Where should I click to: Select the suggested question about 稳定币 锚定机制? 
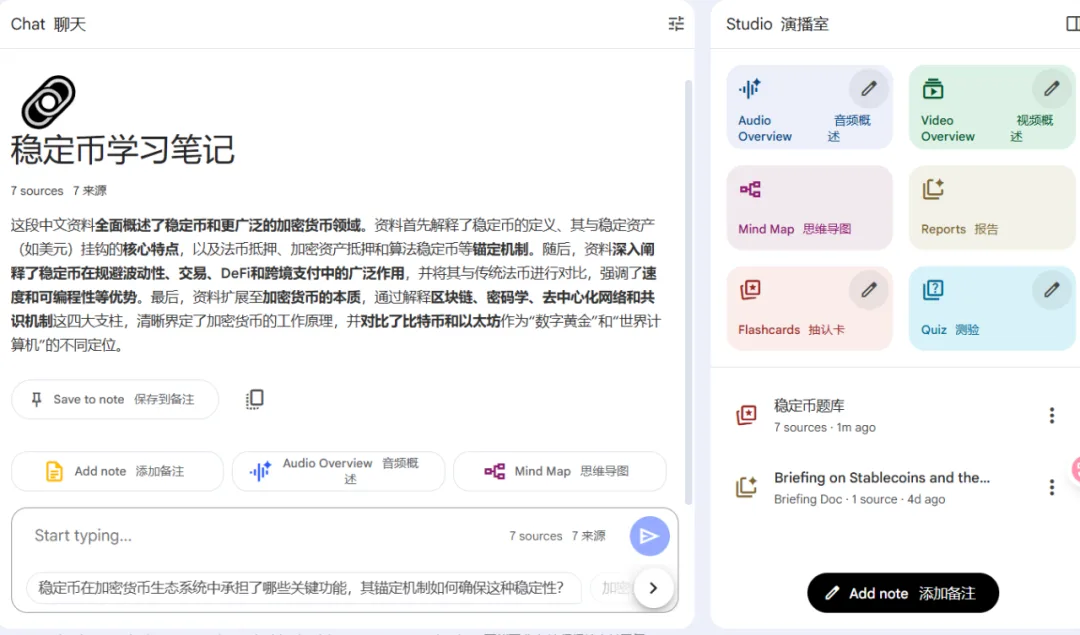click(304, 588)
